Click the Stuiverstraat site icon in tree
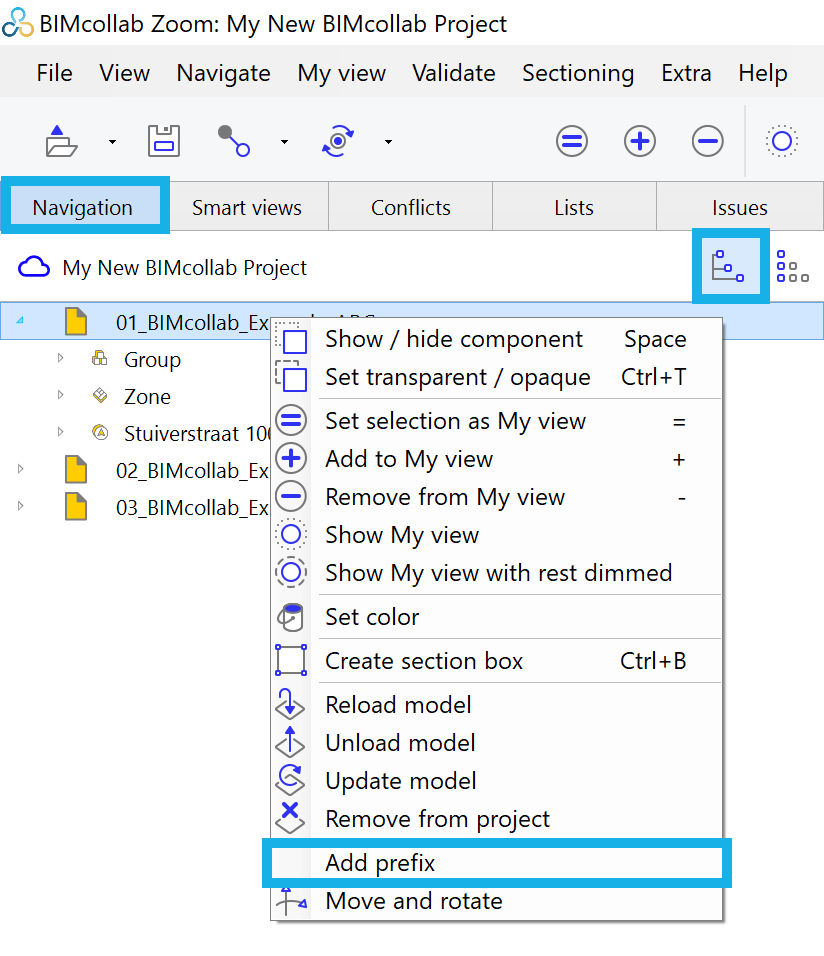This screenshot has height=956, width=824. point(100,433)
